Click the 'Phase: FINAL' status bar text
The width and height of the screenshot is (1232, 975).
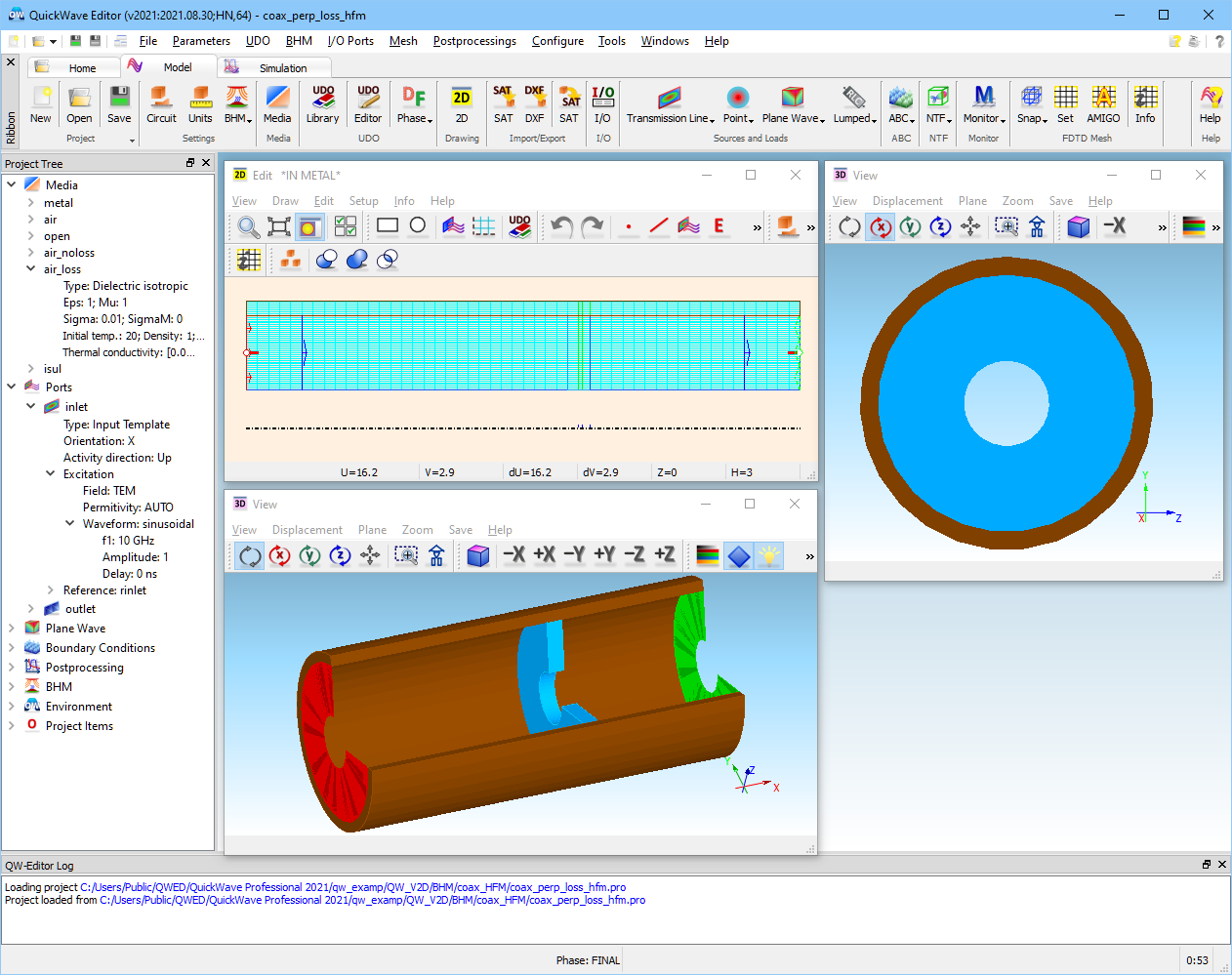(x=588, y=960)
